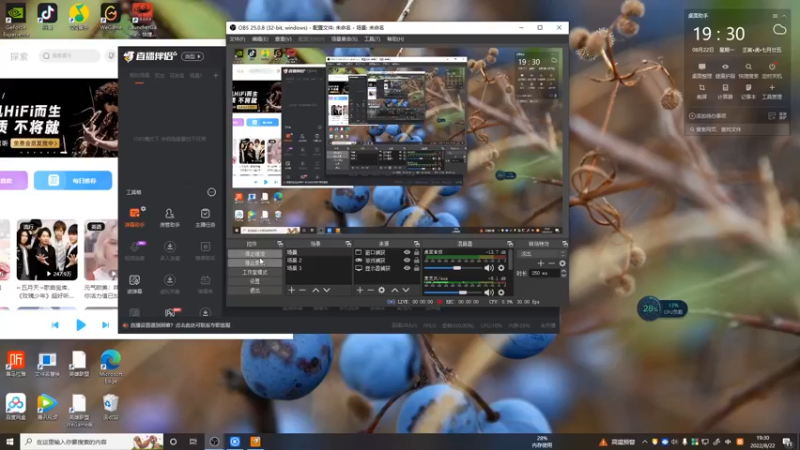Enable 工作室模式 in OBS controls
The height and width of the screenshot is (450, 800).
pyautogui.click(x=255, y=272)
